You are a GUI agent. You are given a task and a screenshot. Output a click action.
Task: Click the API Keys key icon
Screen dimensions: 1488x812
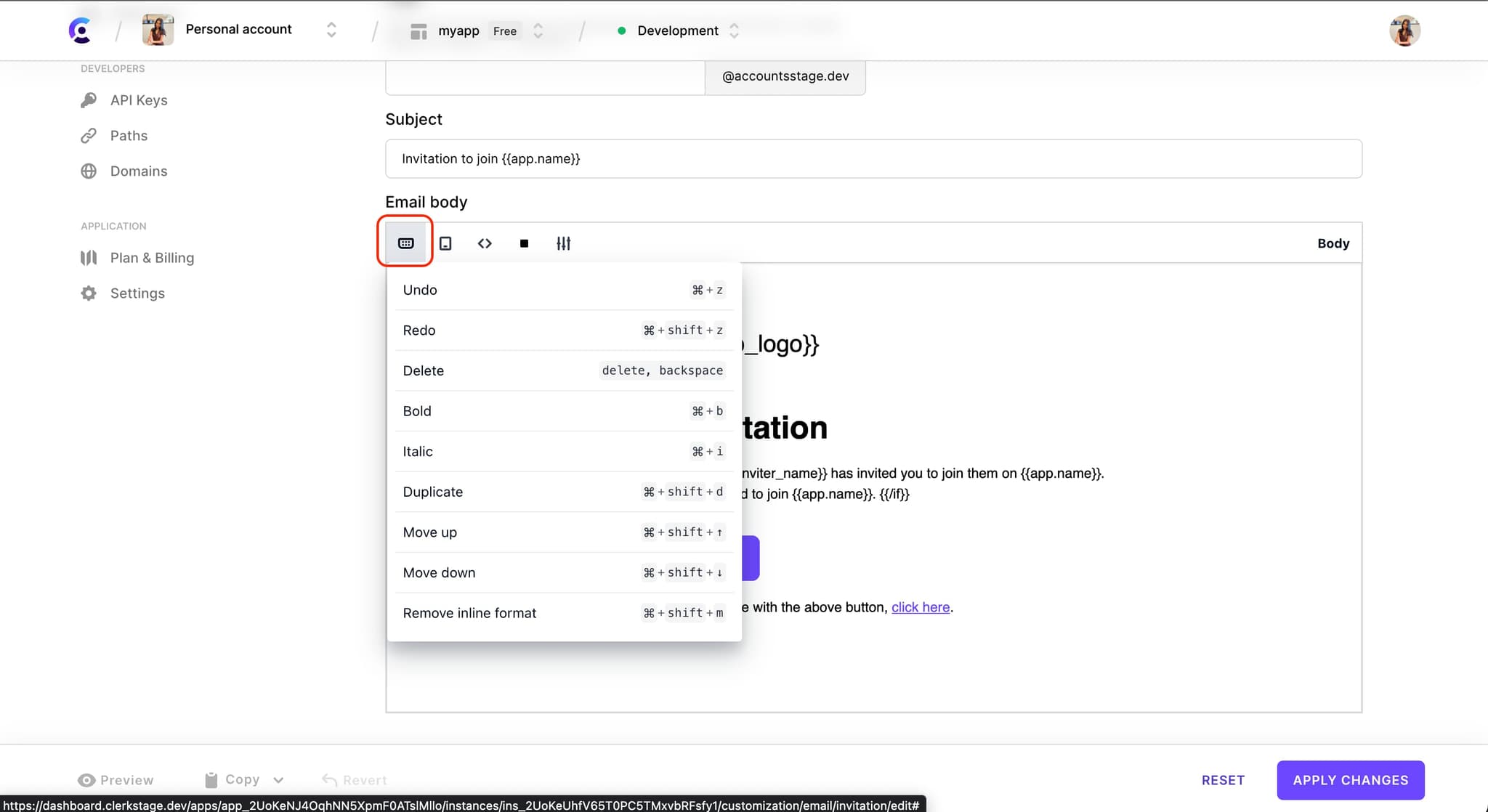[89, 100]
